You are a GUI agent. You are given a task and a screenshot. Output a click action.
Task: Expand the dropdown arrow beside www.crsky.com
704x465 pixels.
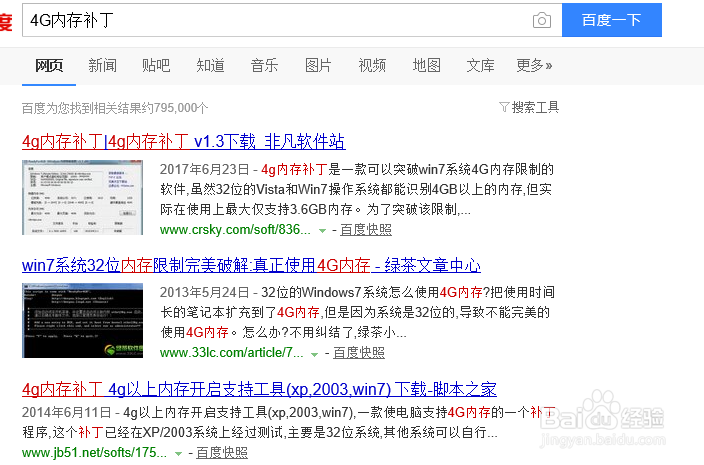click(x=322, y=231)
